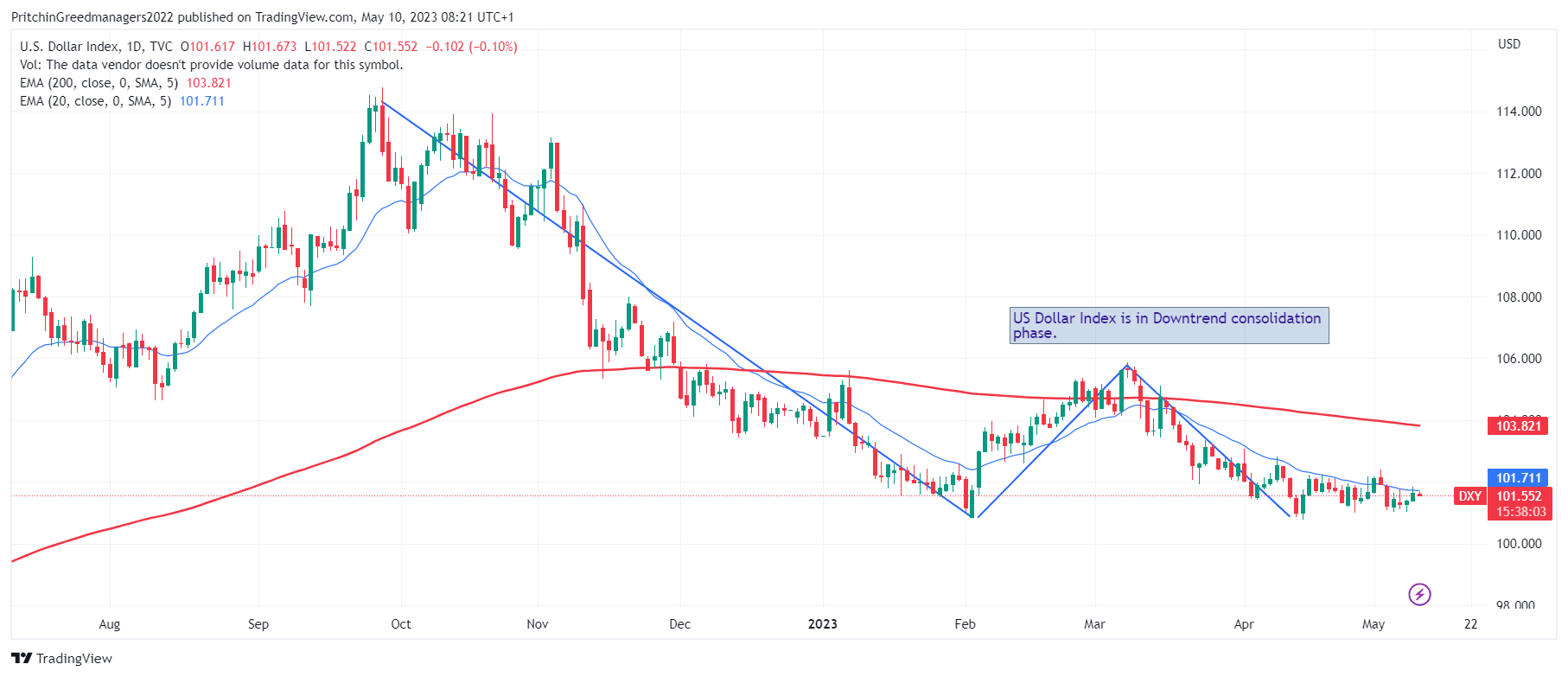The image size is (1568, 677).
Task: Click the TradingView logo at bottom left
Action: [x=61, y=658]
